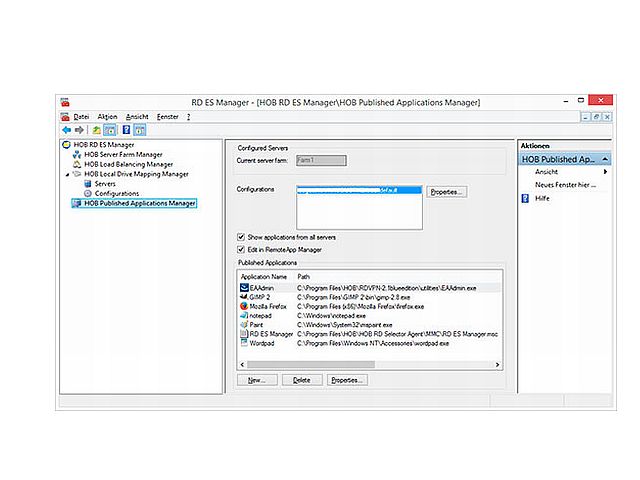Viewport: 640px width, 480px height.
Task: Click the Properties button under Published Applications
Action: tap(347, 380)
